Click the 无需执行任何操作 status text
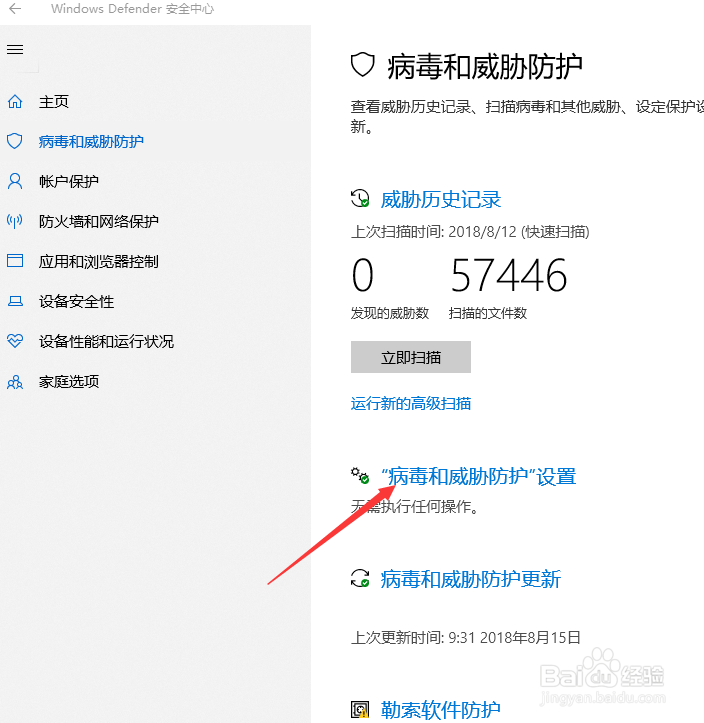This screenshot has height=723, width=704. tap(415, 507)
